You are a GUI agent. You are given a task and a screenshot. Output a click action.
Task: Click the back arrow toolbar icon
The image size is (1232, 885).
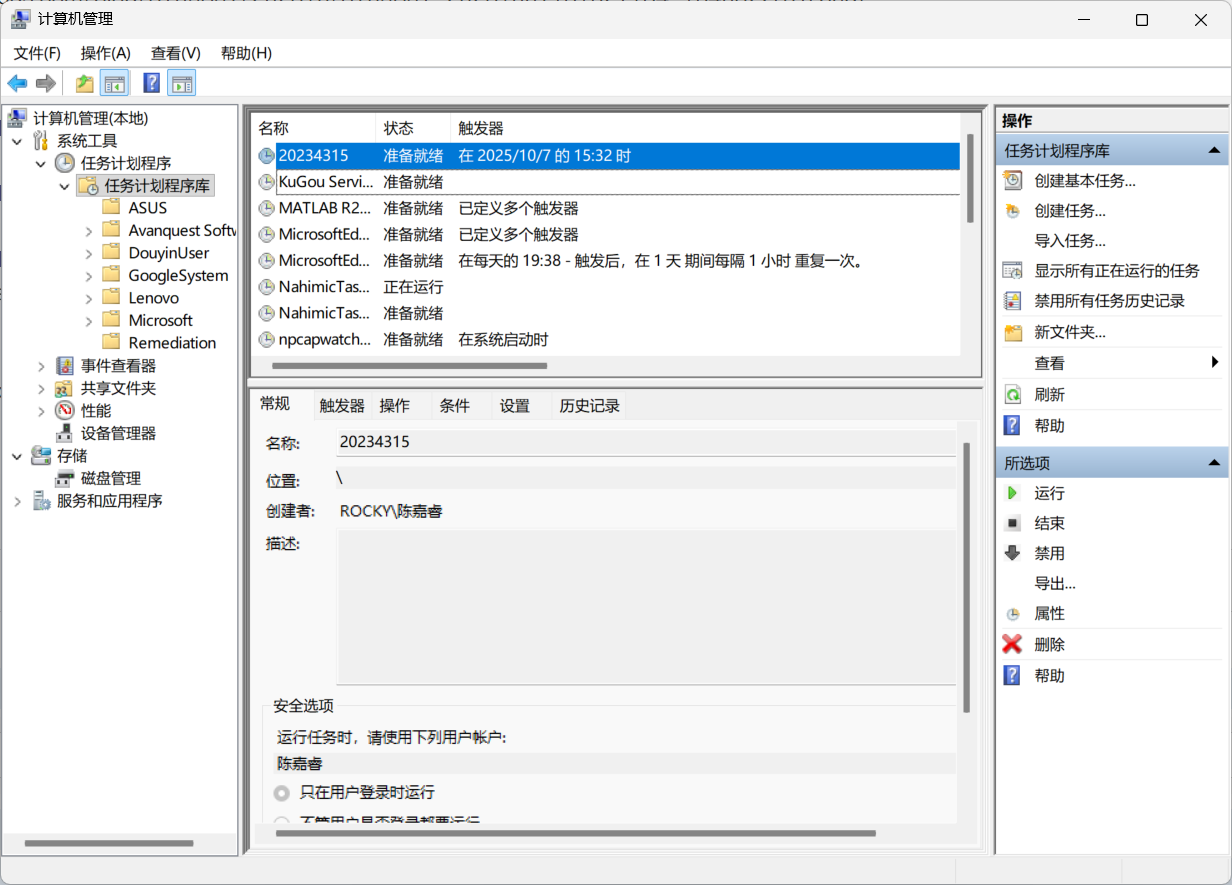18,83
